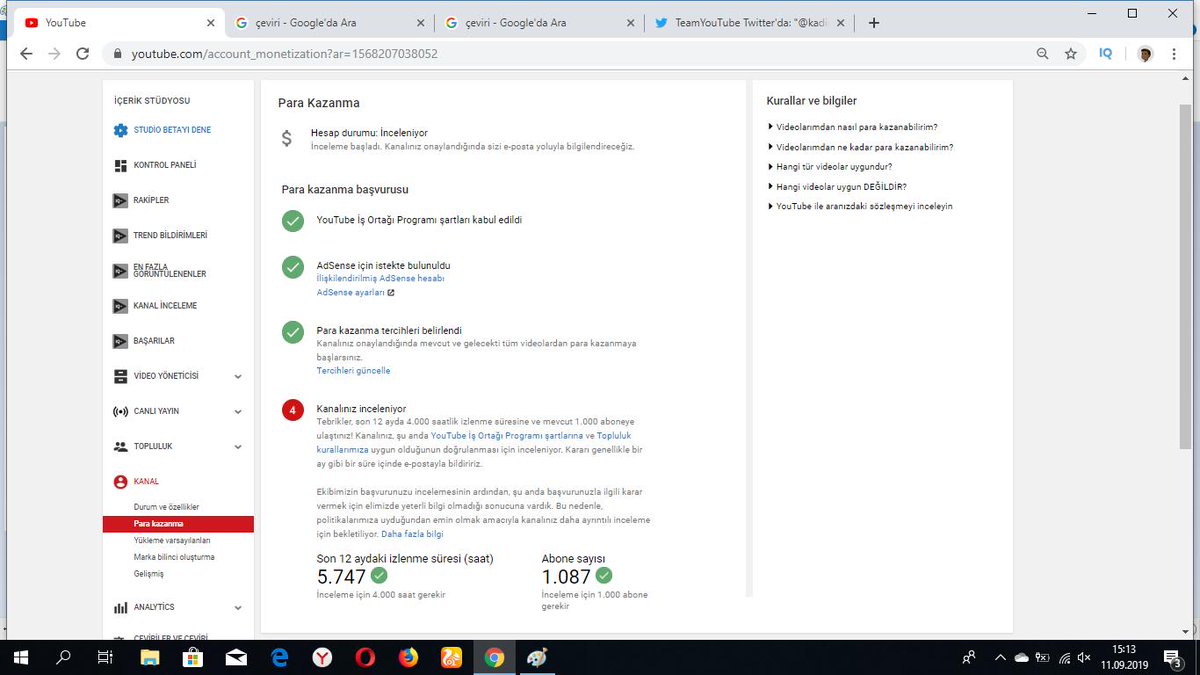
Task: Open Yandex Browser from taskbar
Action: point(324,657)
